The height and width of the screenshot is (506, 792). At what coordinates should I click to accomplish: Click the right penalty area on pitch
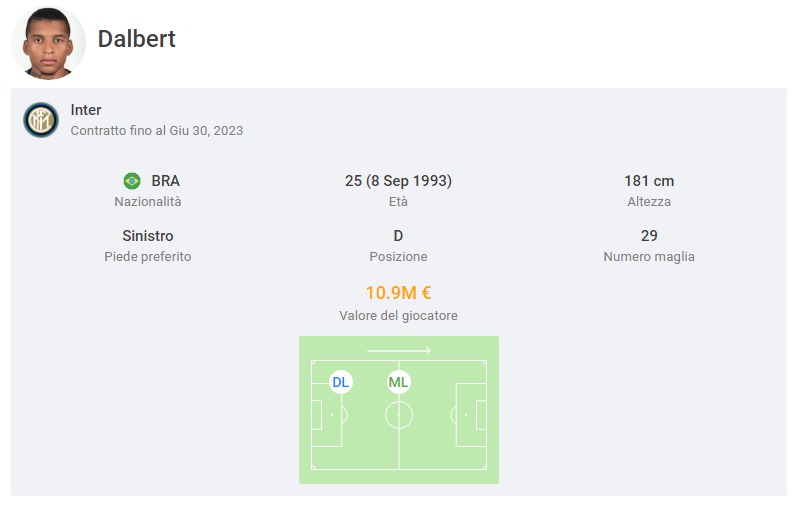click(471, 415)
